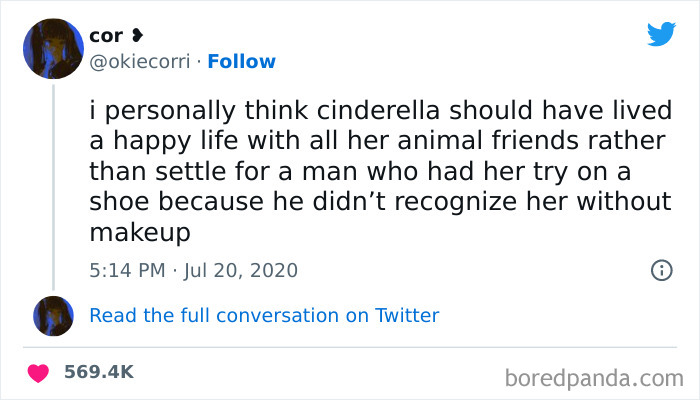This screenshot has width=700, height=400.
Task: Open the display name cor
Action: [x=105, y=37]
